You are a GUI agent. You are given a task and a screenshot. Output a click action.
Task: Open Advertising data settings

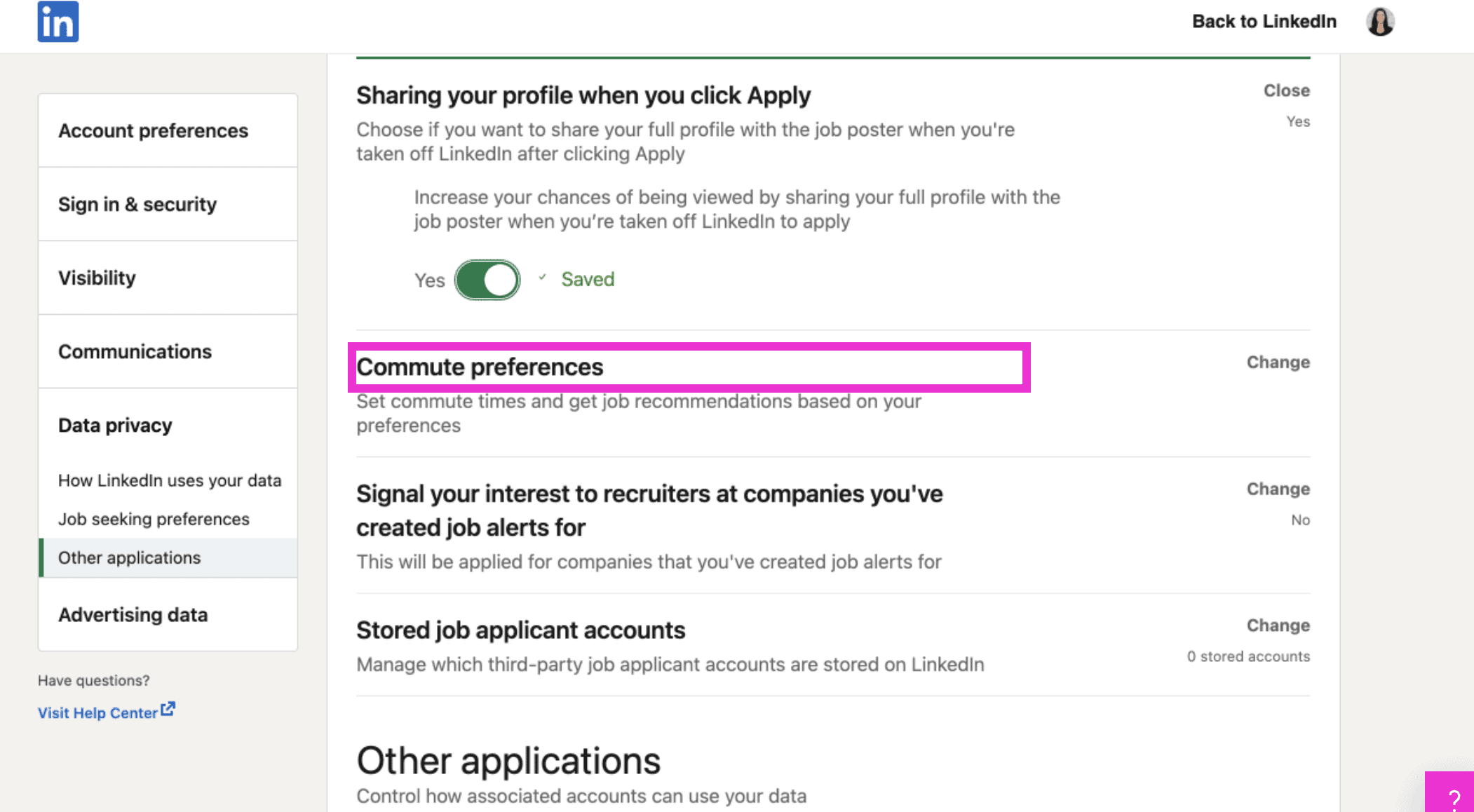click(x=133, y=615)
